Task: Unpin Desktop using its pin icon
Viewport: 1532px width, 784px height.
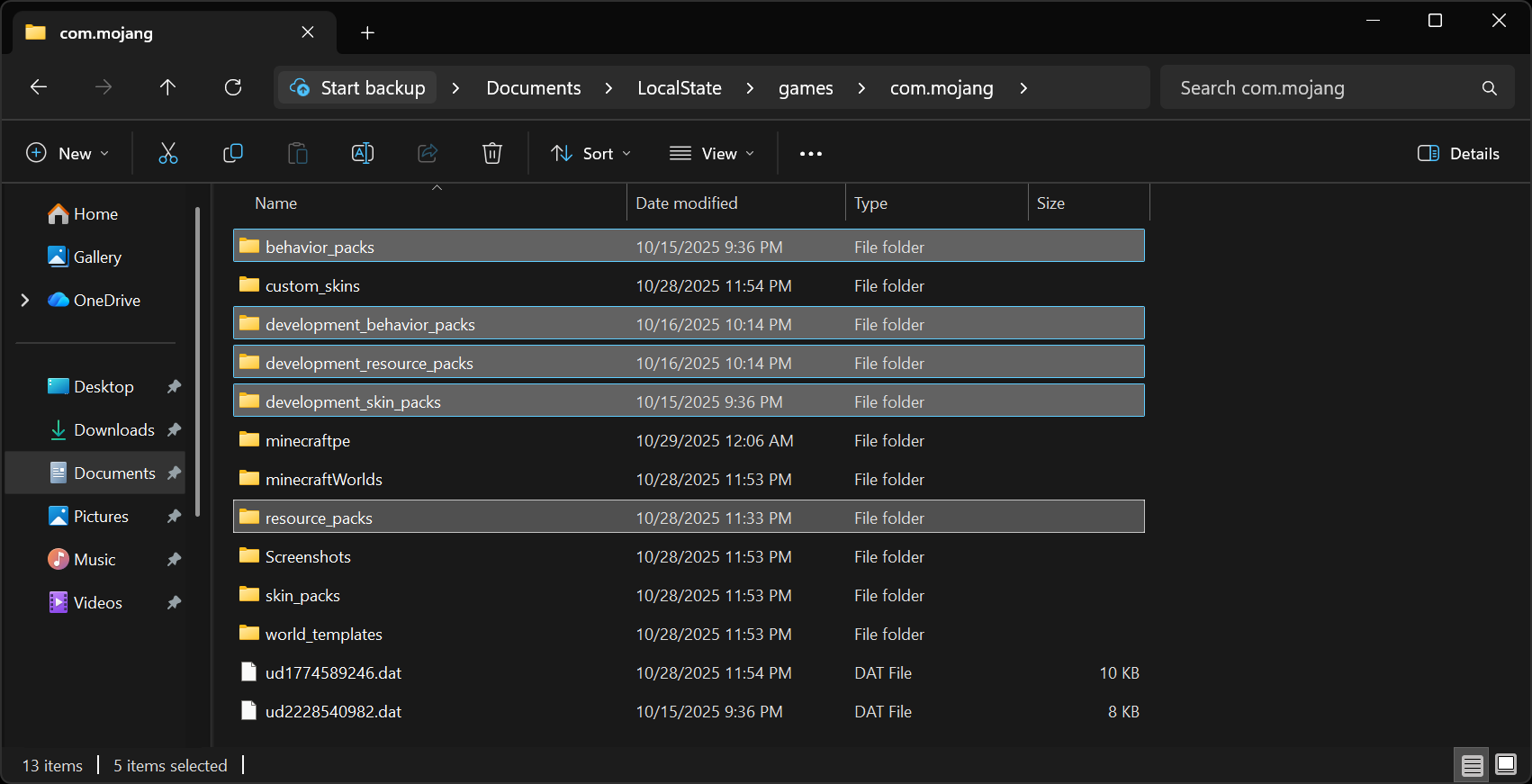Action: 174,386
